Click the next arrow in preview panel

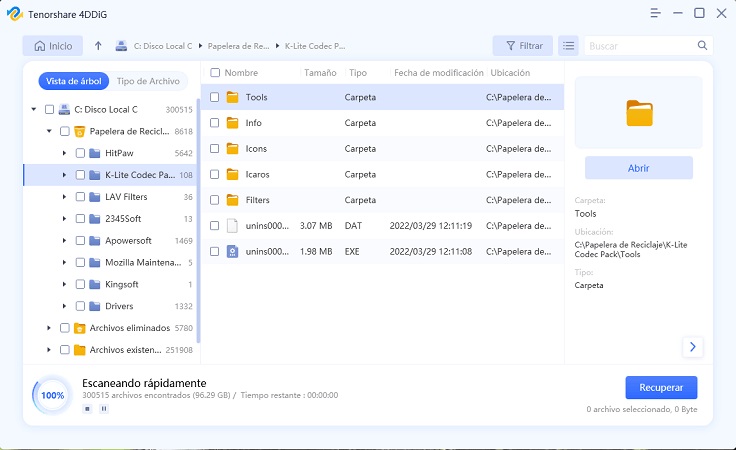693,347
